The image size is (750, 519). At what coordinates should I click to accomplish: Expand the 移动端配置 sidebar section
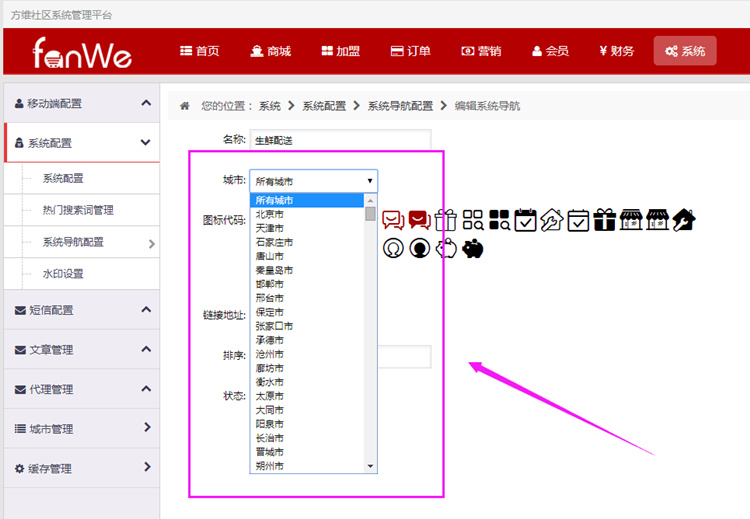click(x=80, y=103)
